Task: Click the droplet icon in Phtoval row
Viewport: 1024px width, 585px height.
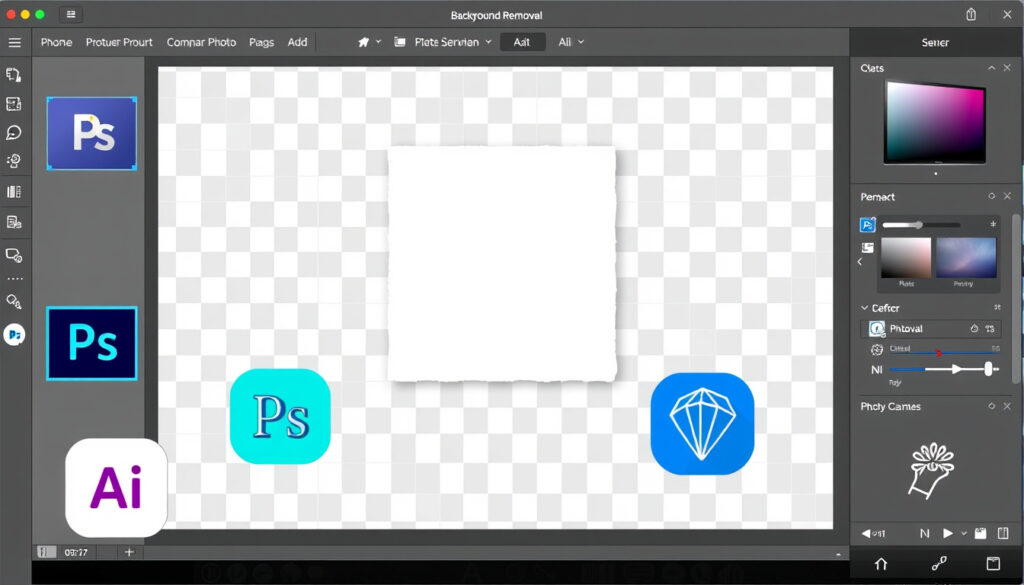Action: tap(974, 329)
